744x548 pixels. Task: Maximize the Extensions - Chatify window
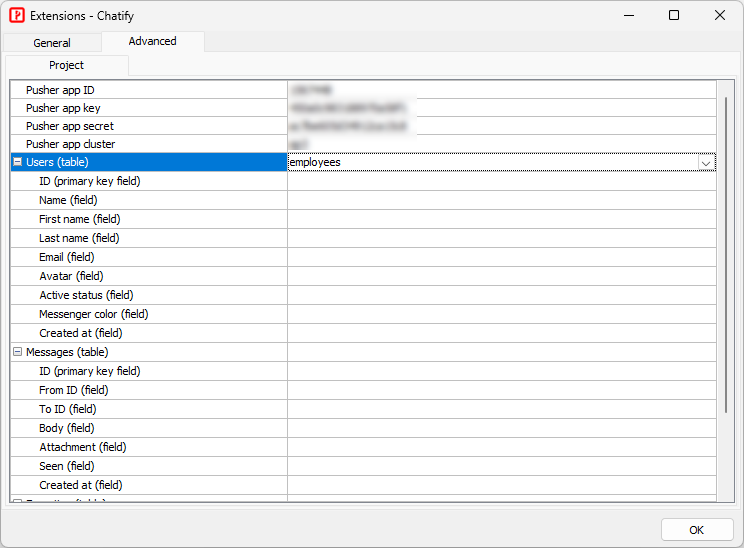tap(674, 16)
